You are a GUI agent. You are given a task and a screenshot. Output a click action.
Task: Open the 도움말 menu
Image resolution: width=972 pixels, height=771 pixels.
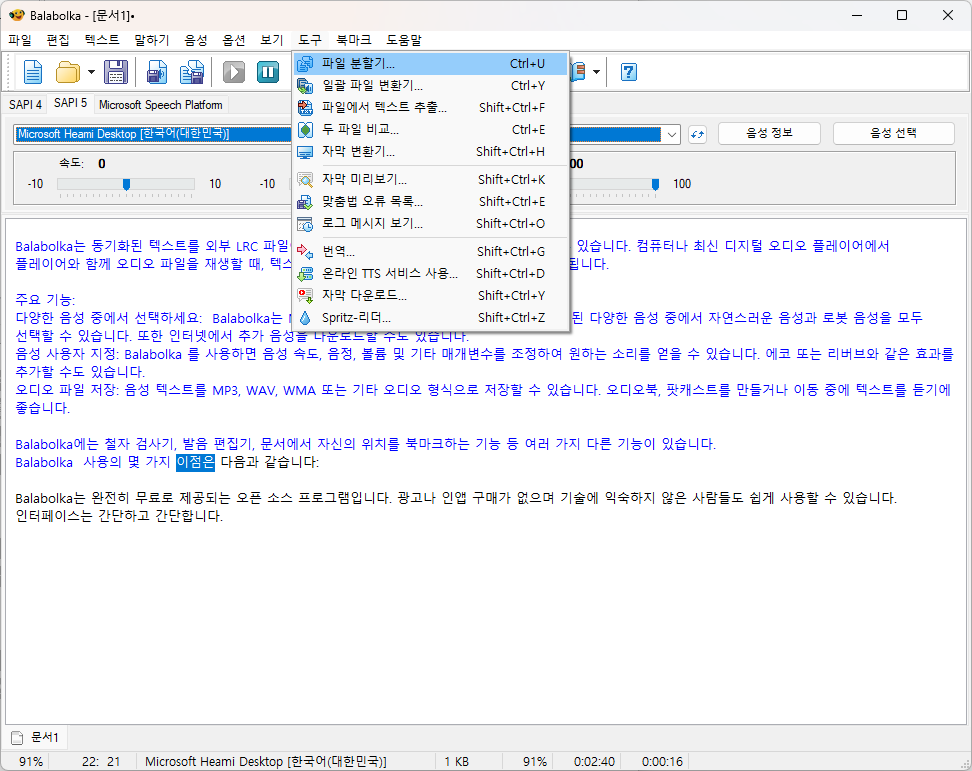coord(404,40)
